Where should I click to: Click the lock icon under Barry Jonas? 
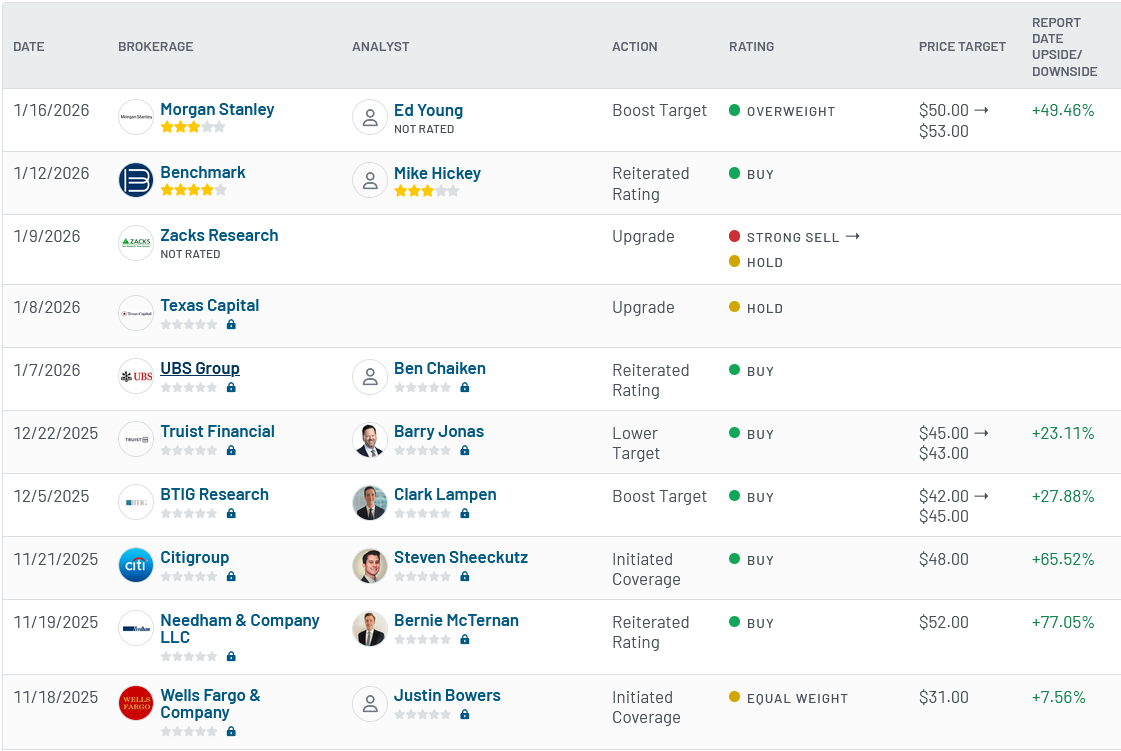tap(465, 451)
